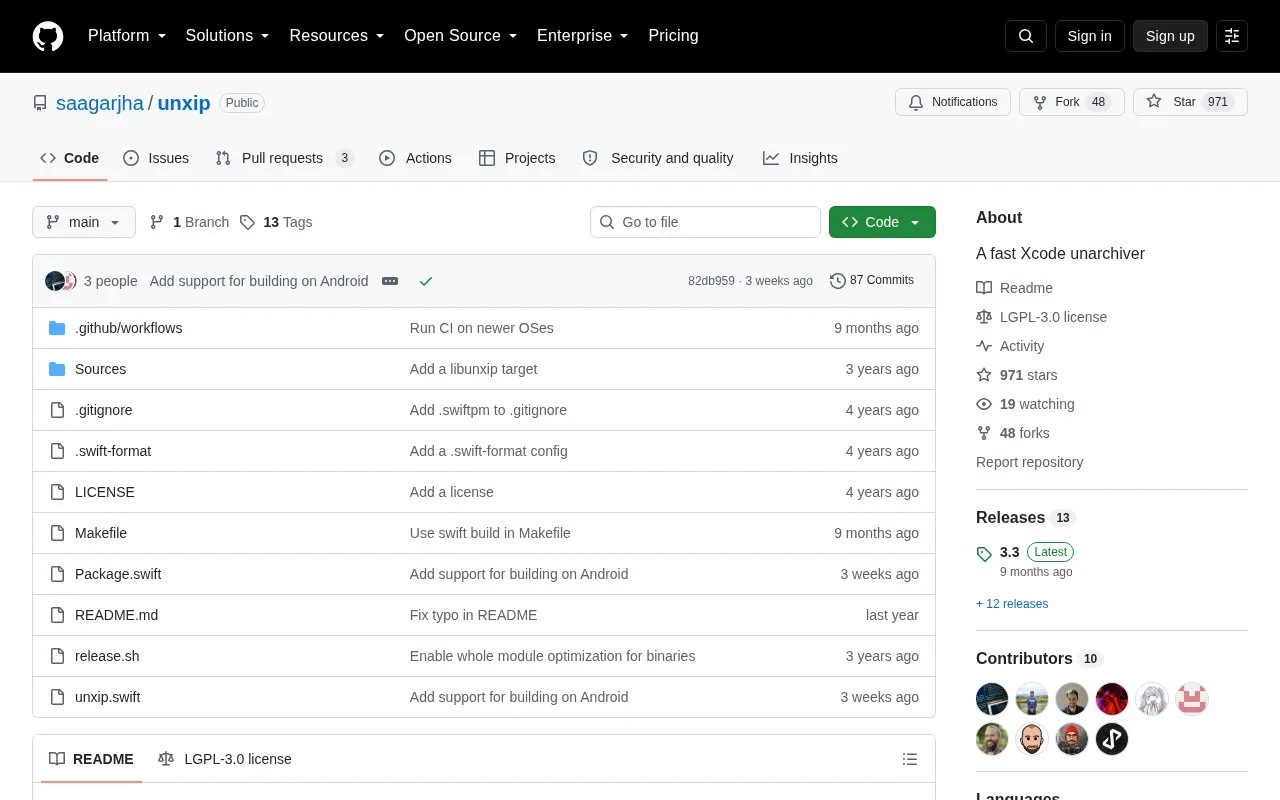Screen dimensions: 1280x800
Task: Open the appearance settings icon beside Sign up
Action: [1232, 36]
